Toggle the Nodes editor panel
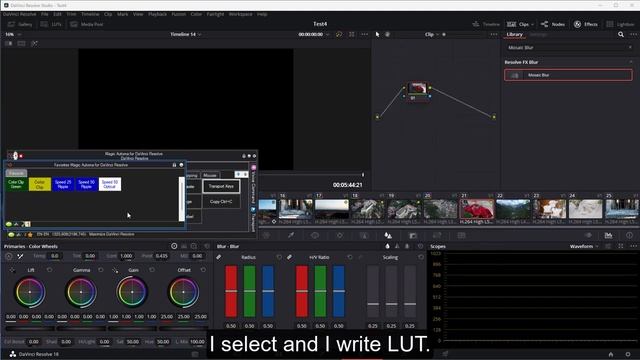The height and width of the screenshot is (360, 640). (553, 24)
